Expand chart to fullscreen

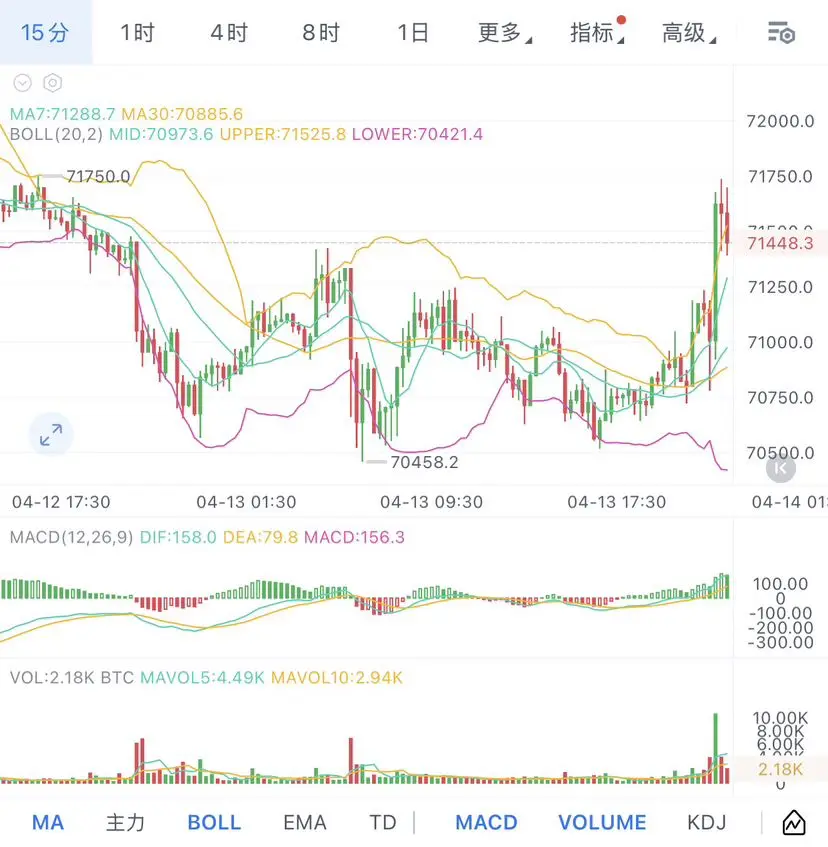[x=51, y=434]
